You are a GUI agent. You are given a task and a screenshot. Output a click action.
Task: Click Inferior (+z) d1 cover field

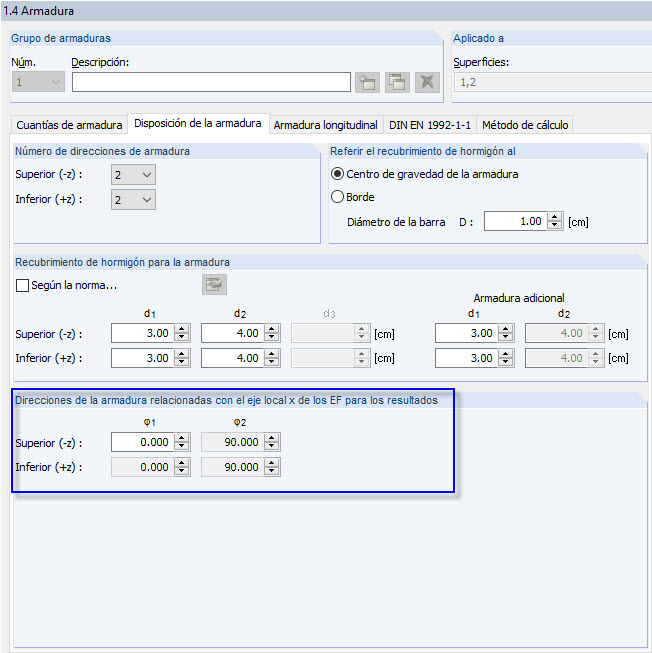142,358
